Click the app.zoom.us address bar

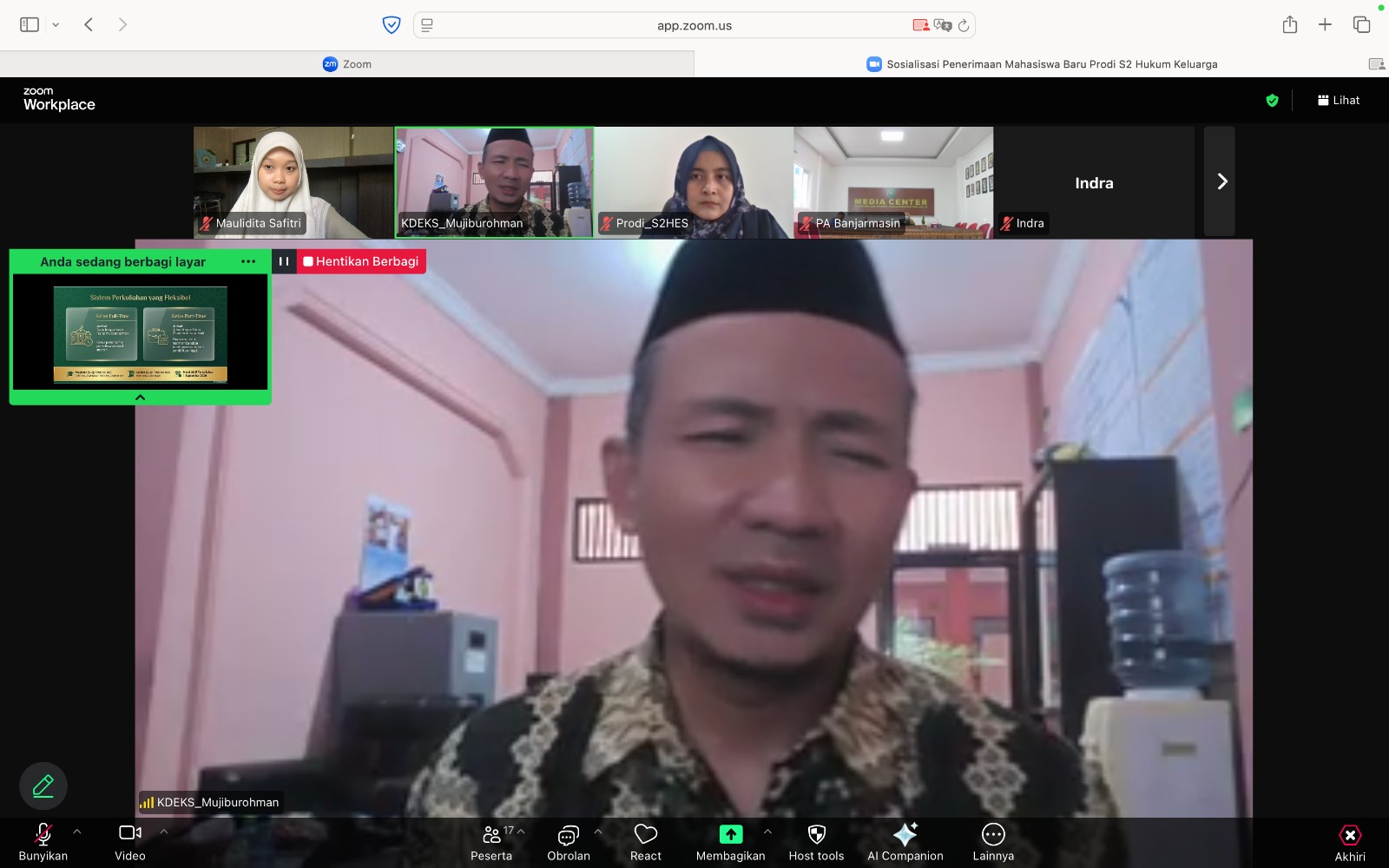(x=694, y=25)
